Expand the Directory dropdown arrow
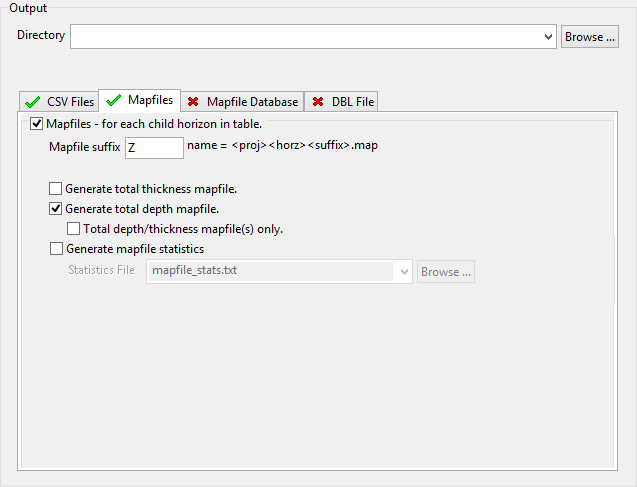 (547, 37)
